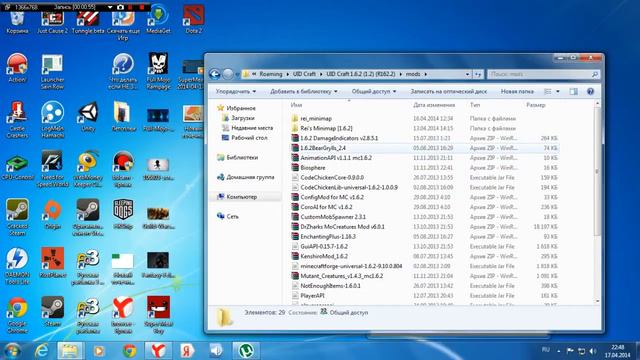
Task: Open the Общий доступ toolbar dropdown
Action: coord(374,91)
